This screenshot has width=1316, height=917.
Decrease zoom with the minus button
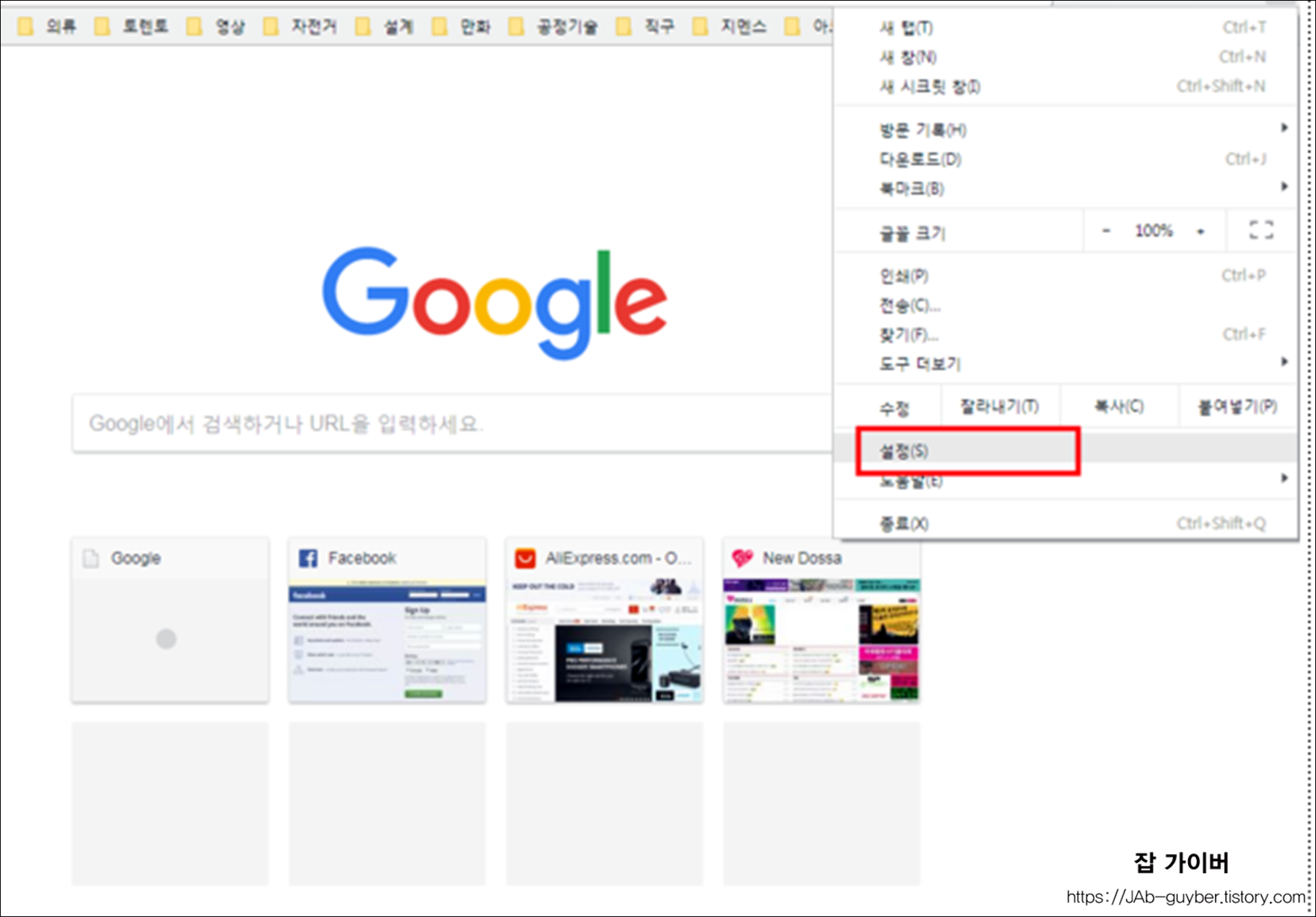tap(1106, 231)
